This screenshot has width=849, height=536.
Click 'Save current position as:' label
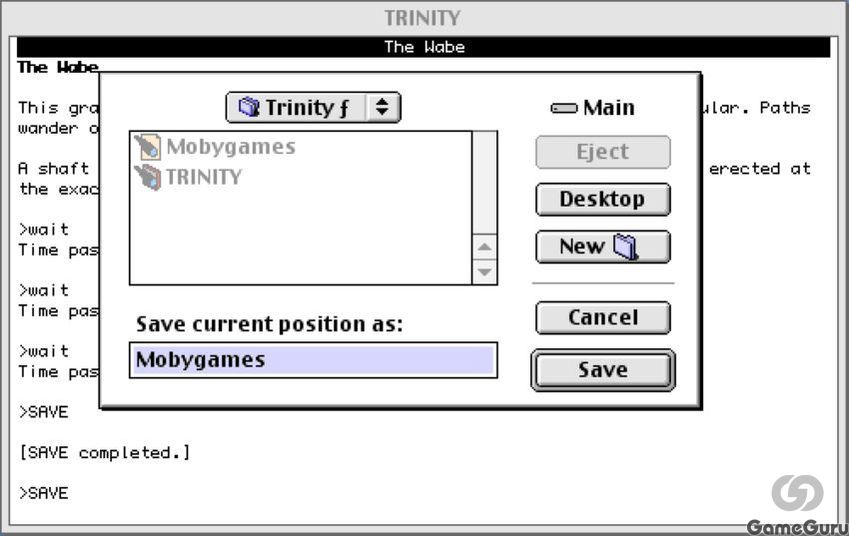tap(269, 324)
